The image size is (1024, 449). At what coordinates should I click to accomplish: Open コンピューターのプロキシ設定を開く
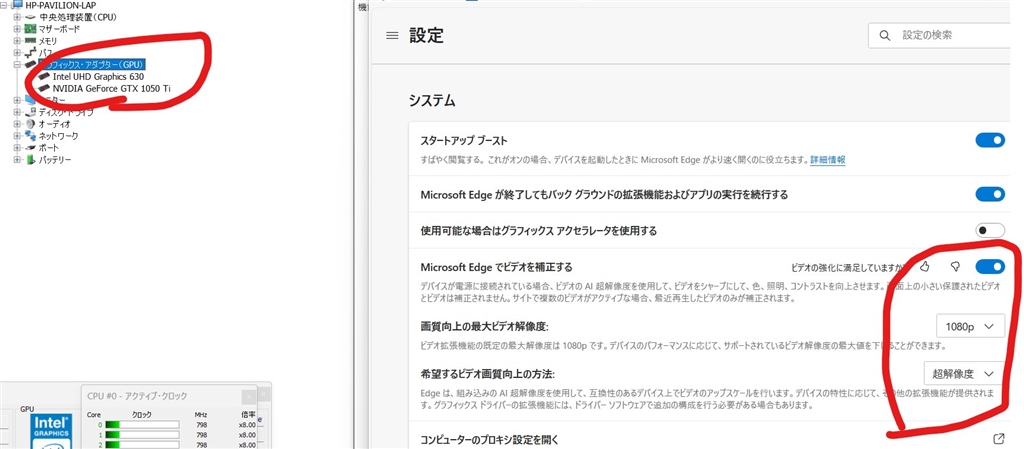click(490, 439)
